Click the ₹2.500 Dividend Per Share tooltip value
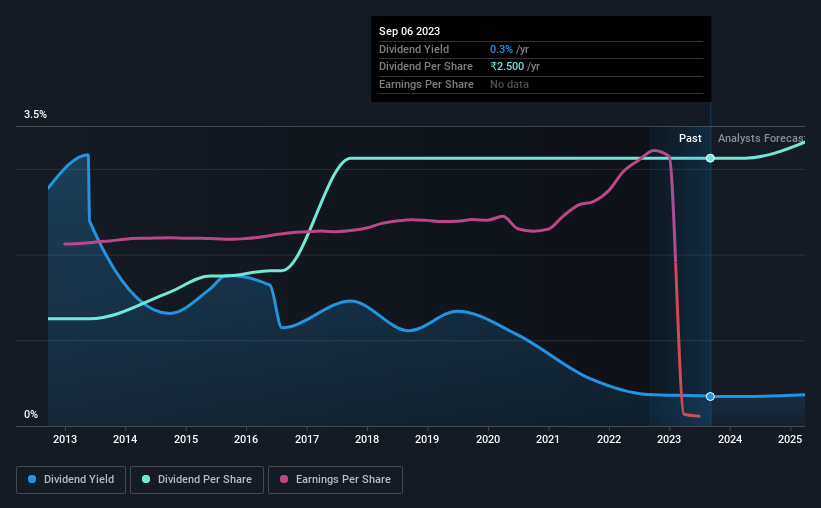The image size is (821, 508). [507, 67]
